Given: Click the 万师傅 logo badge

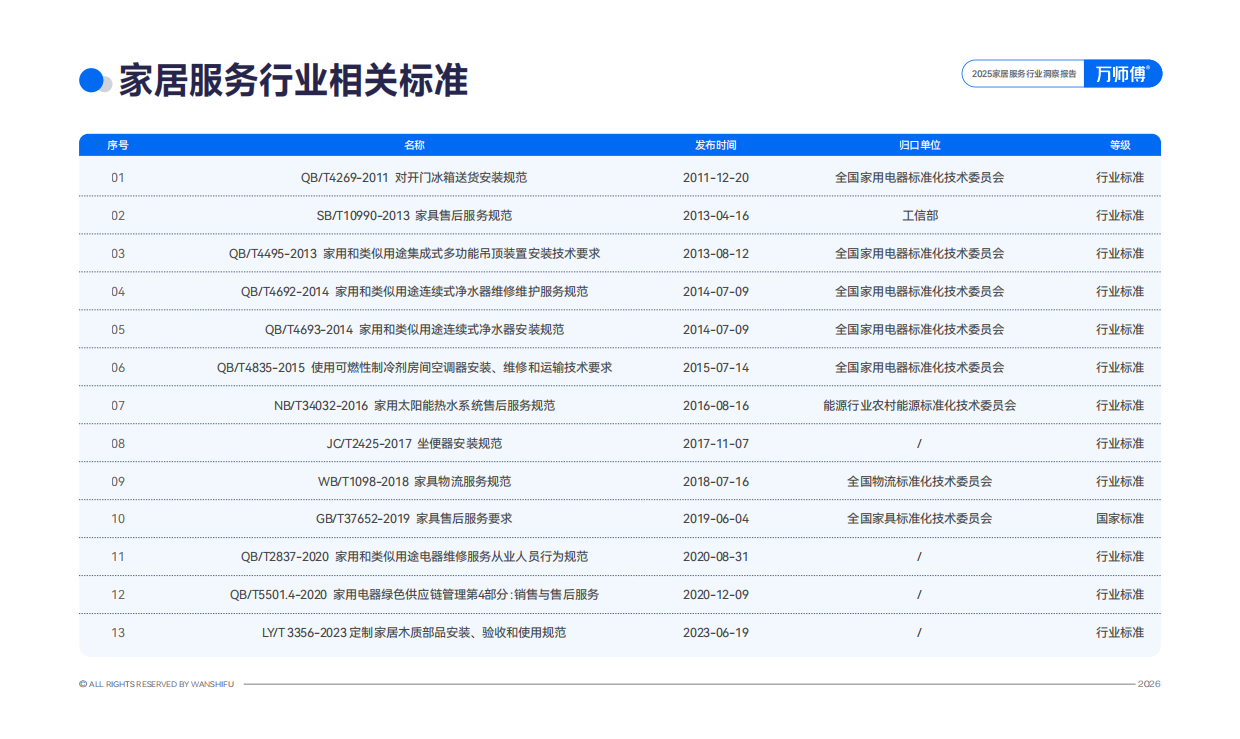Looking at the screenshot, I should tap(1122, 74).
